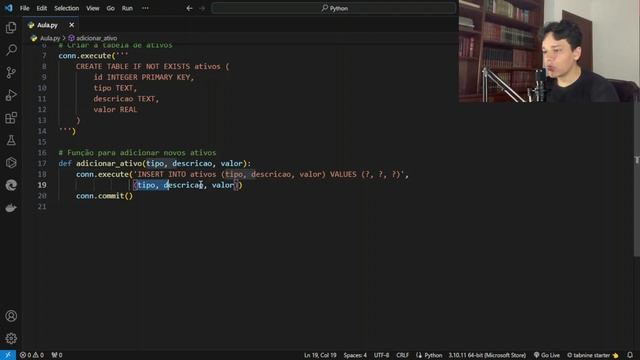Go forward with the right arrow
The width and height of the screenshot is (640, 360).
tap(202, 8)
